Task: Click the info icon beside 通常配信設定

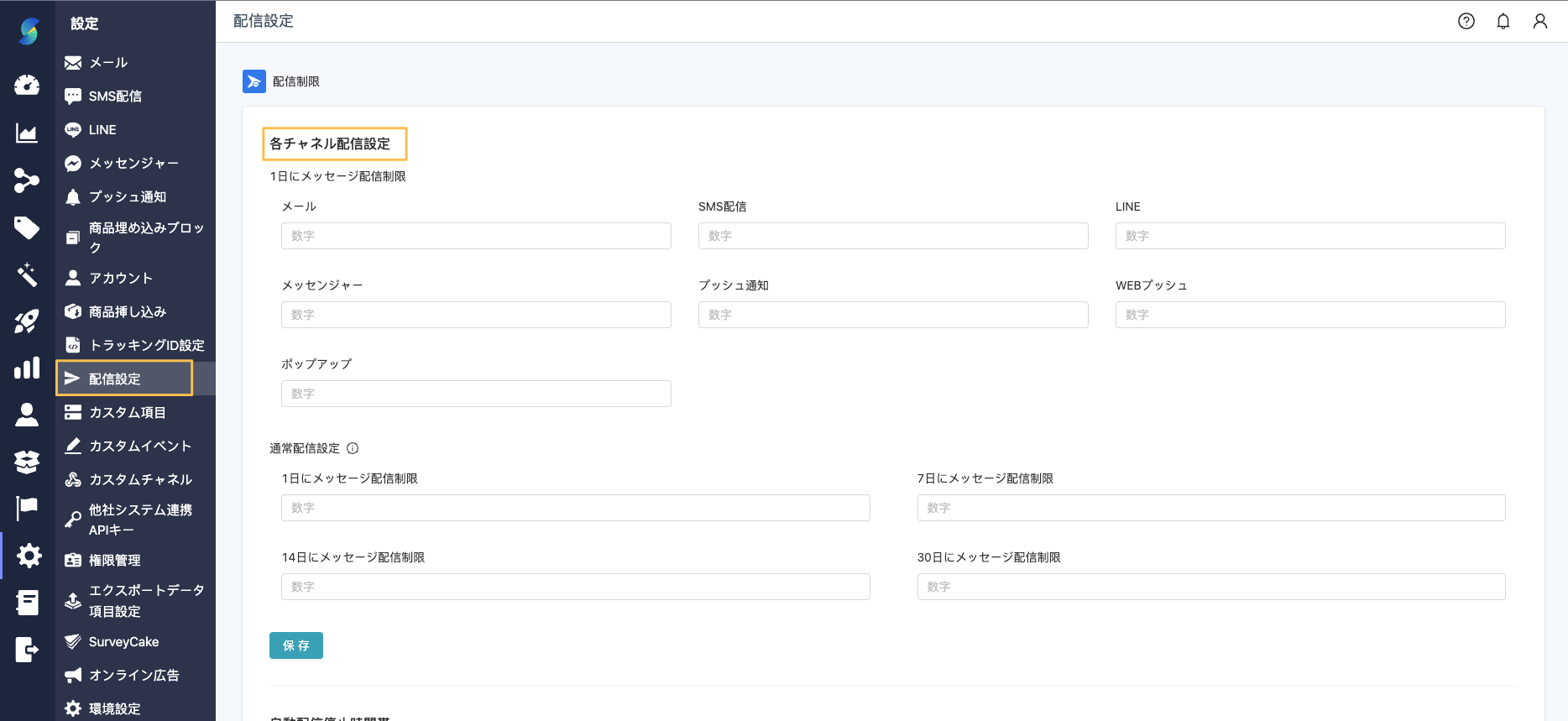Action: pos(353,448)
